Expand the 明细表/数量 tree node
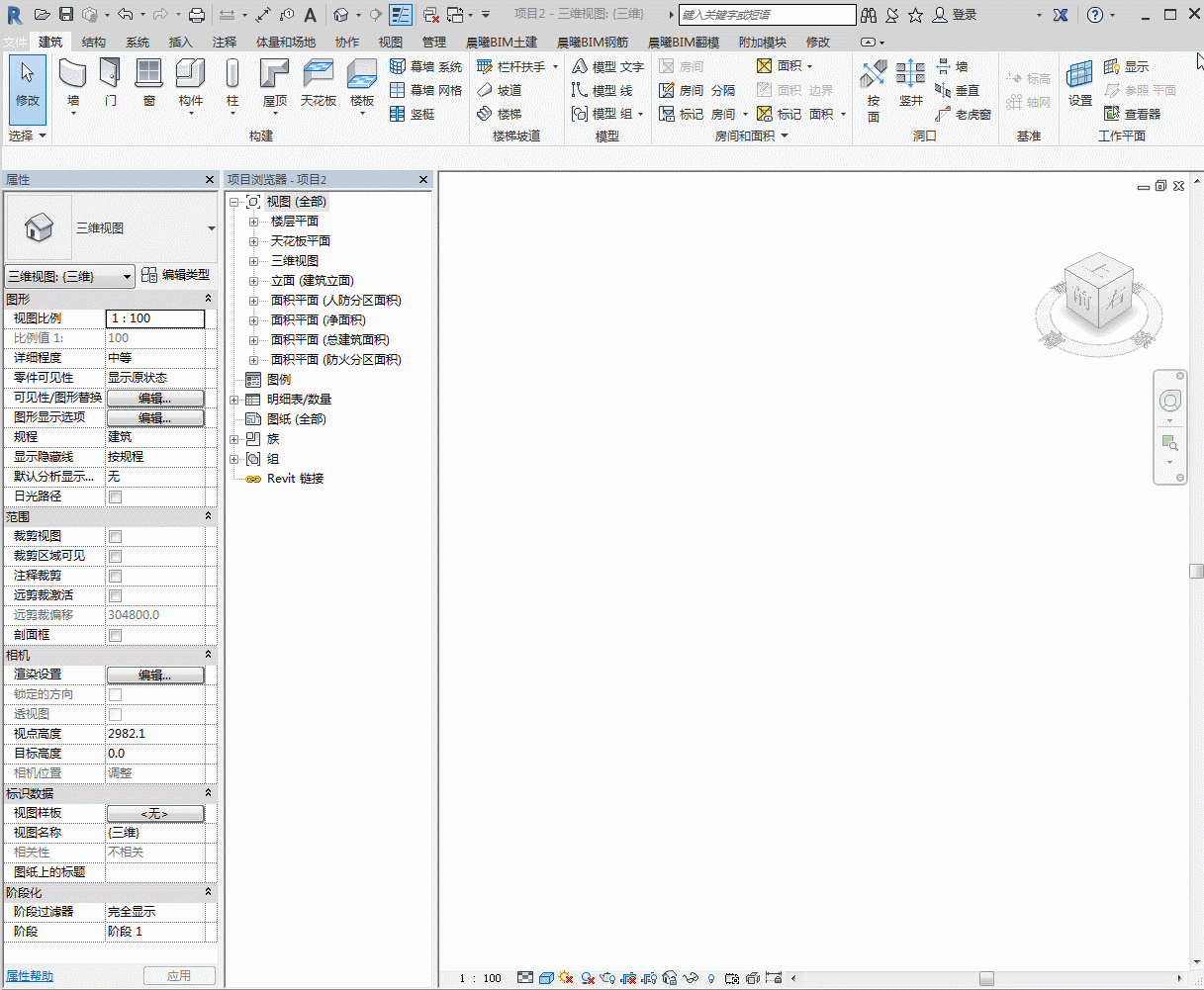 click(x=234, y=400)
